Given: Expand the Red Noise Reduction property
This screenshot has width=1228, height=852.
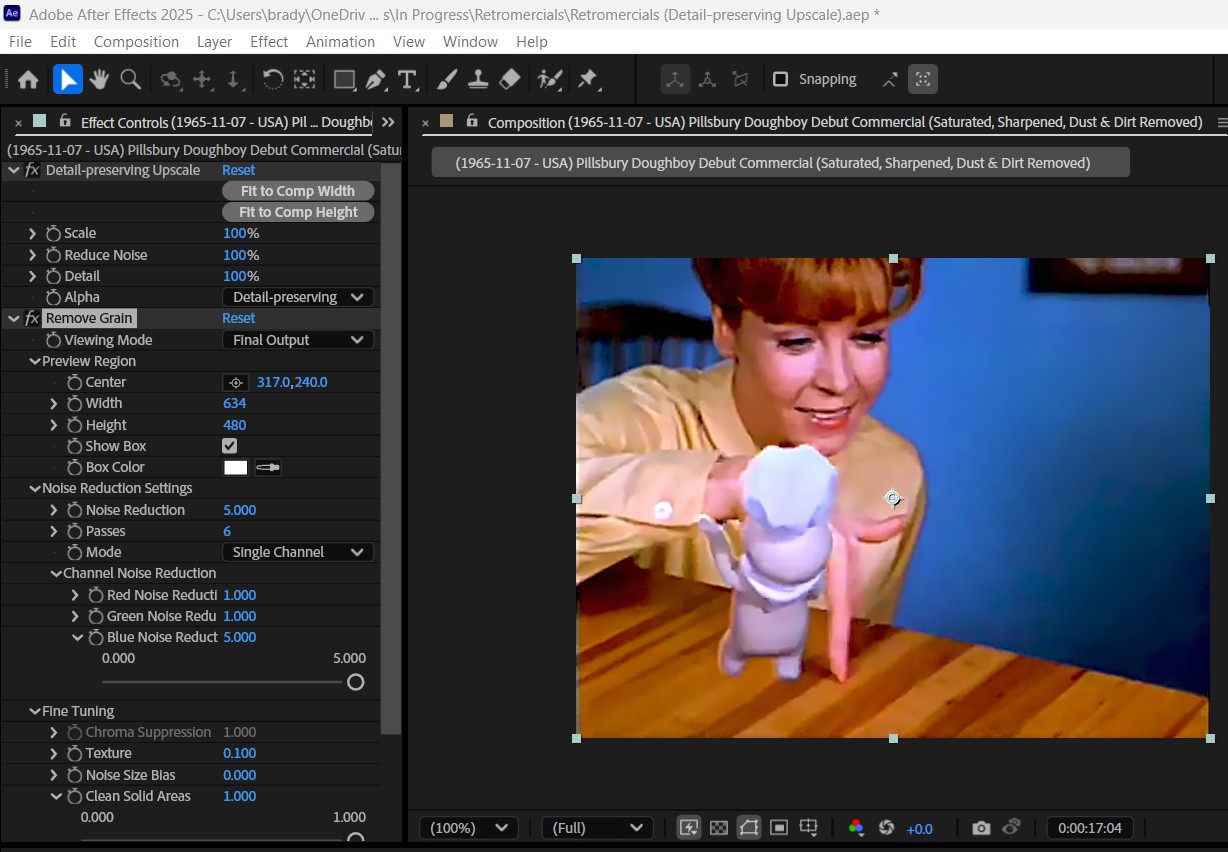Looking at the screenshot, I should [75, 595].
